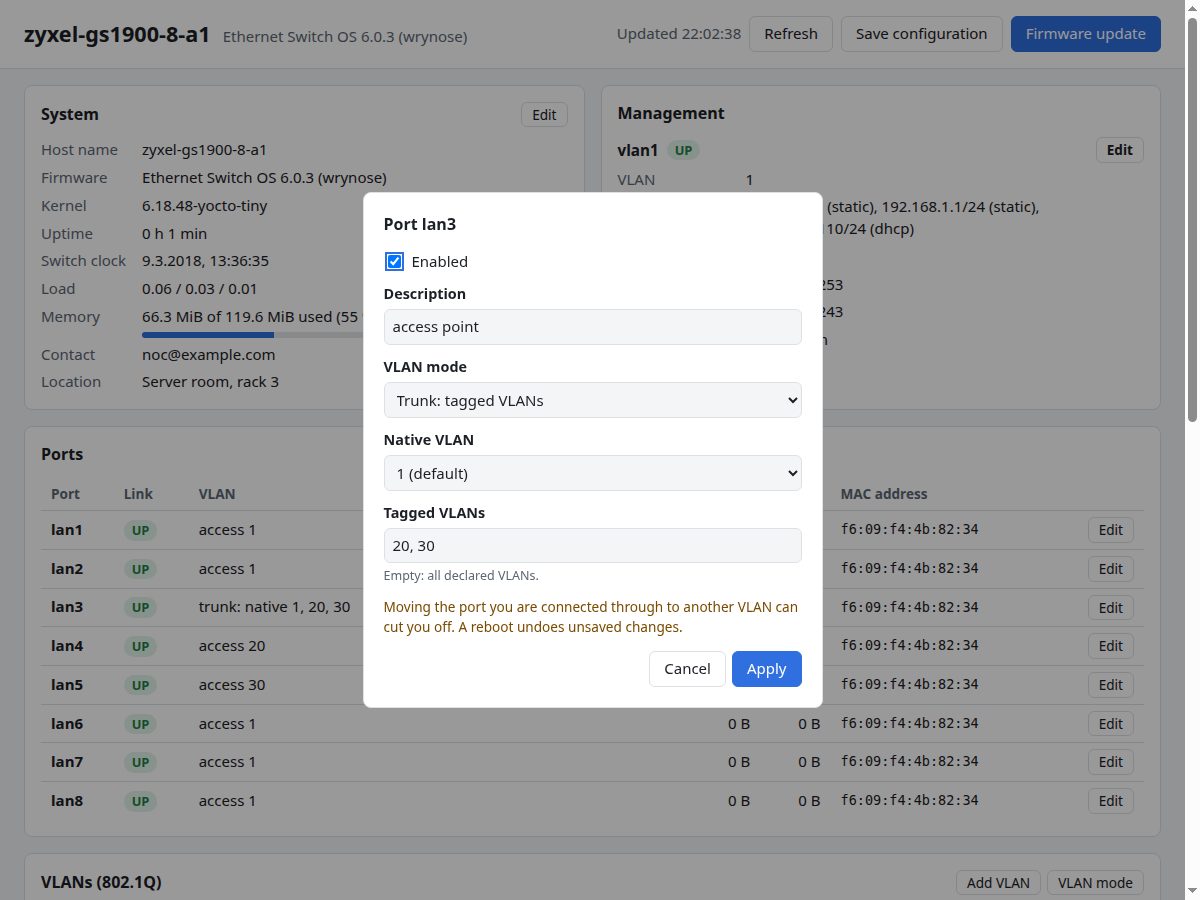
Task: Click the UP badge in lan1 row
Action: 140,531
